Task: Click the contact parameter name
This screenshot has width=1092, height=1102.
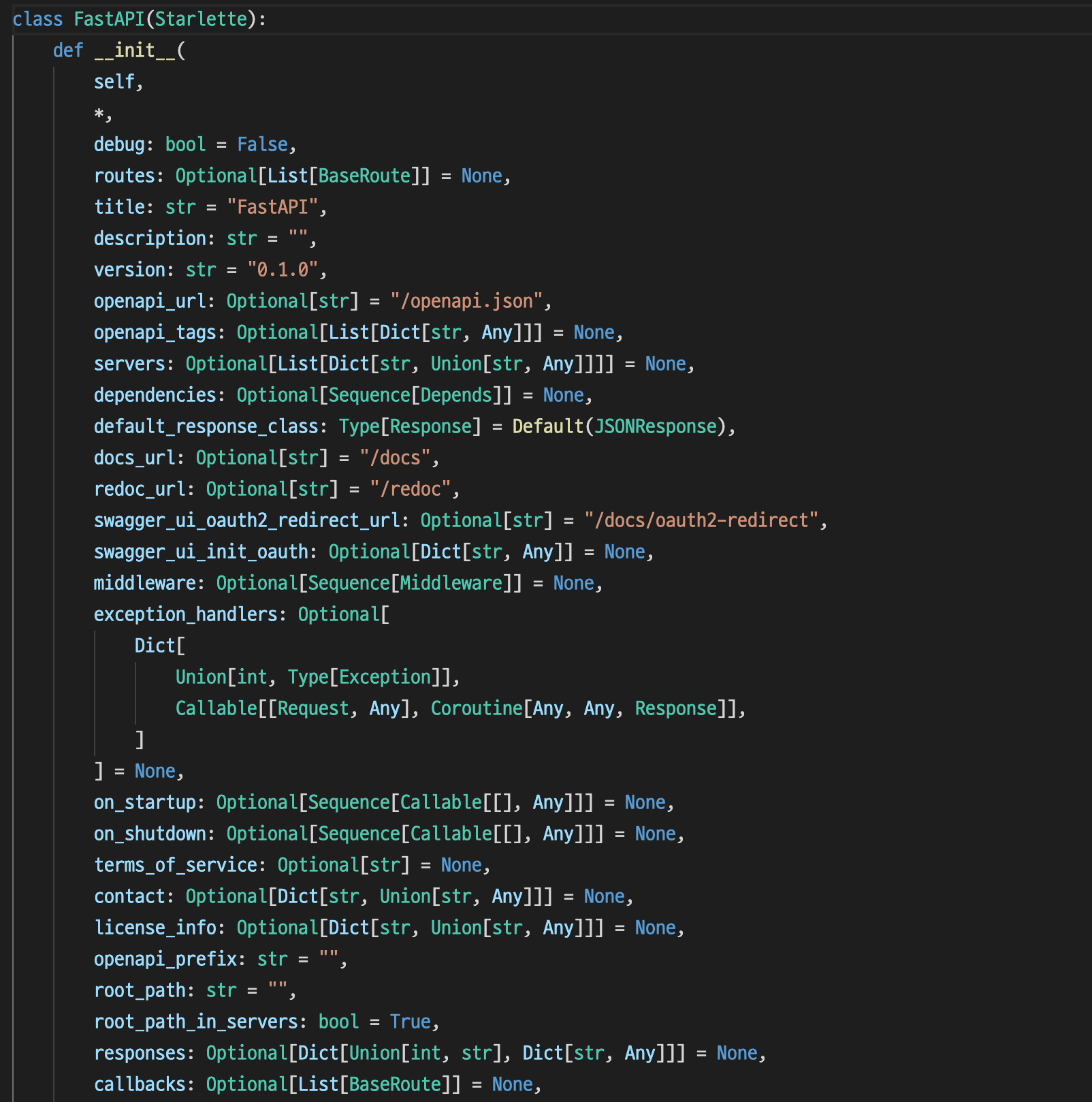Action: click(129, 896)
